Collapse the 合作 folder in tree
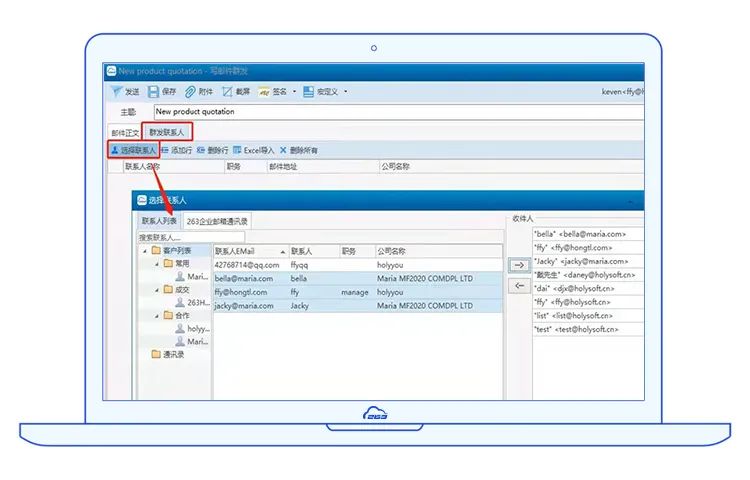The height and width of the screenshot is (480, 750). 157,315
